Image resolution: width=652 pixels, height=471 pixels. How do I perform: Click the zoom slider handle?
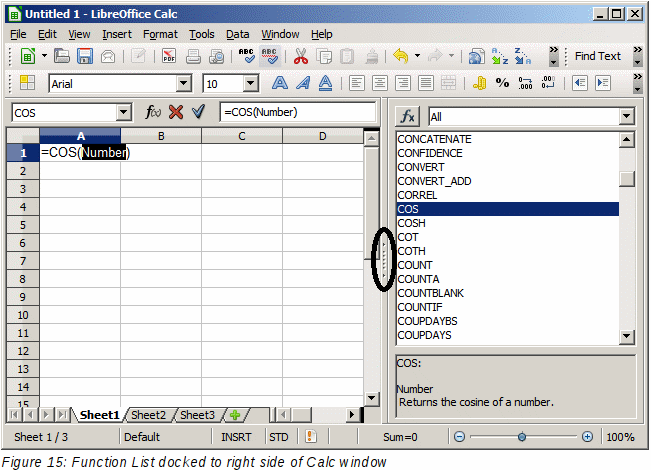click(522, 436)
